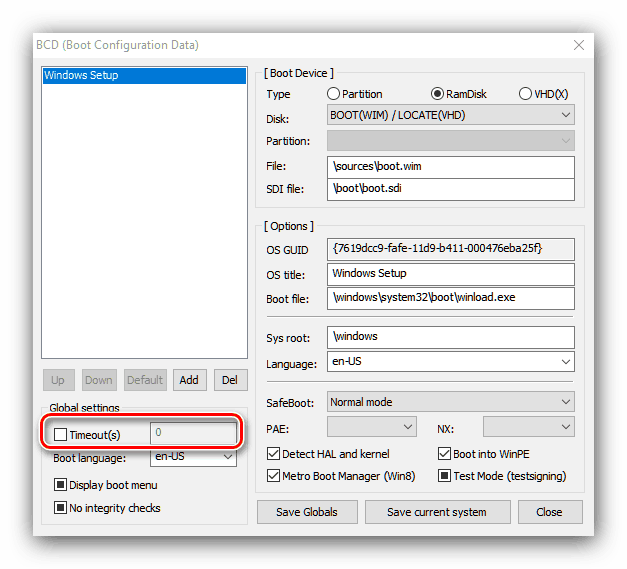Edit the OS title field

[451, 274]
